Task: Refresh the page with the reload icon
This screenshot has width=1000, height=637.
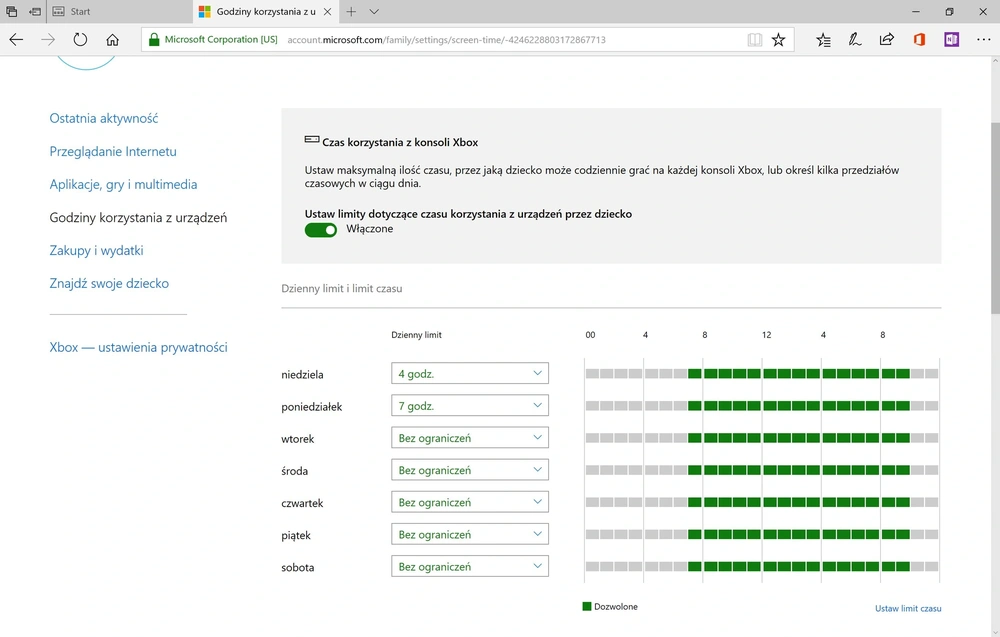Action: (80, 40)
